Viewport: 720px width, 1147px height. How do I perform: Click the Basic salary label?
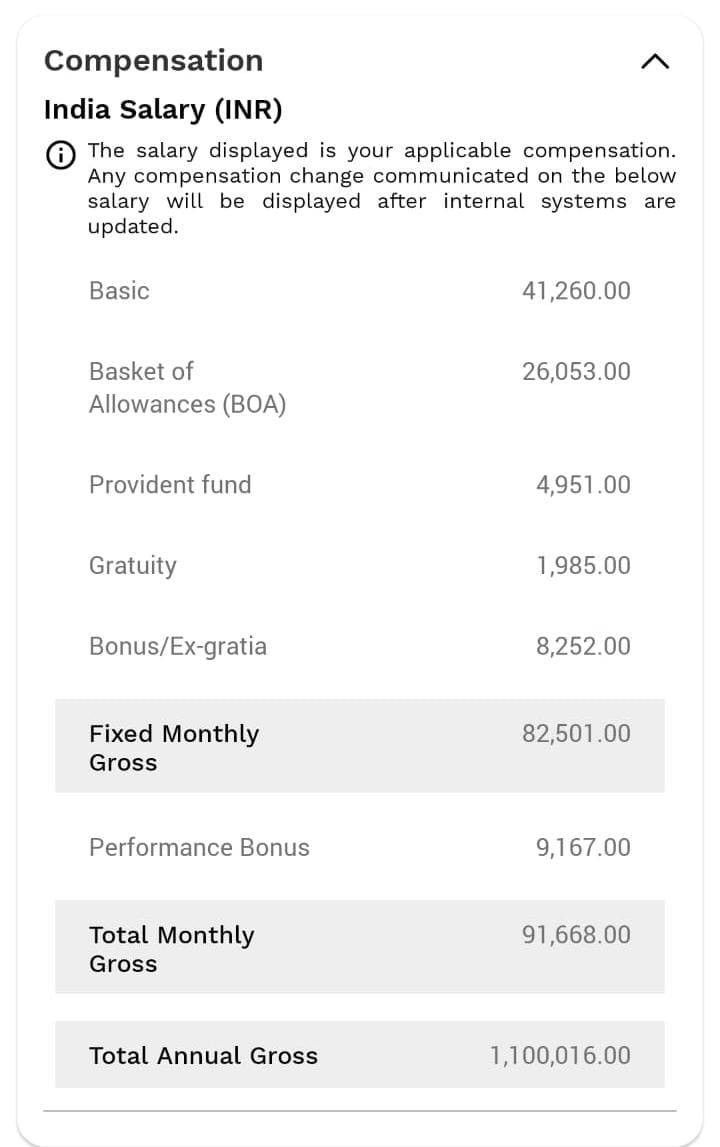(x=119, y=290)
